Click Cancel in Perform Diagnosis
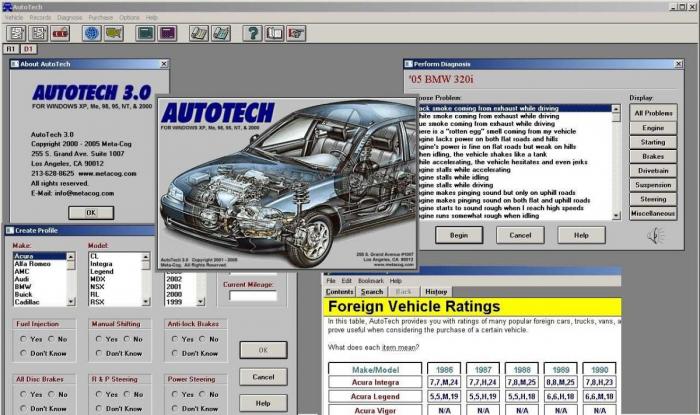This screenshot has height=415, width=700. coord(520,235)
